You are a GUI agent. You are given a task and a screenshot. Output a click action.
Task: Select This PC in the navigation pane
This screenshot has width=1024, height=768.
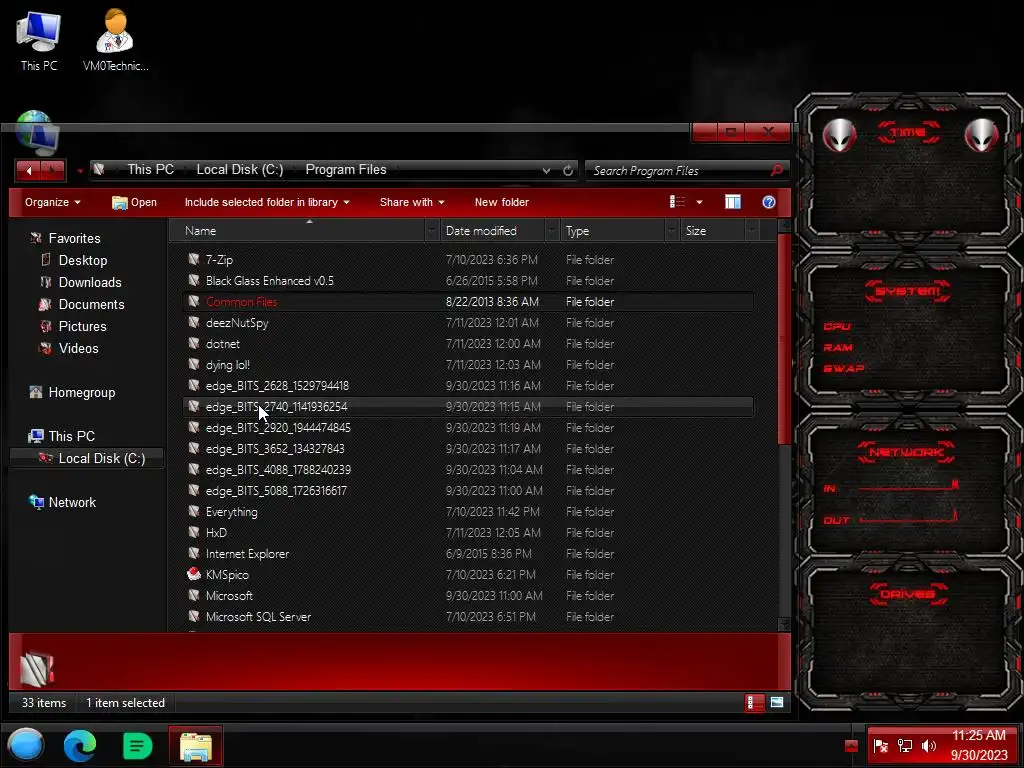click(61, 436)
